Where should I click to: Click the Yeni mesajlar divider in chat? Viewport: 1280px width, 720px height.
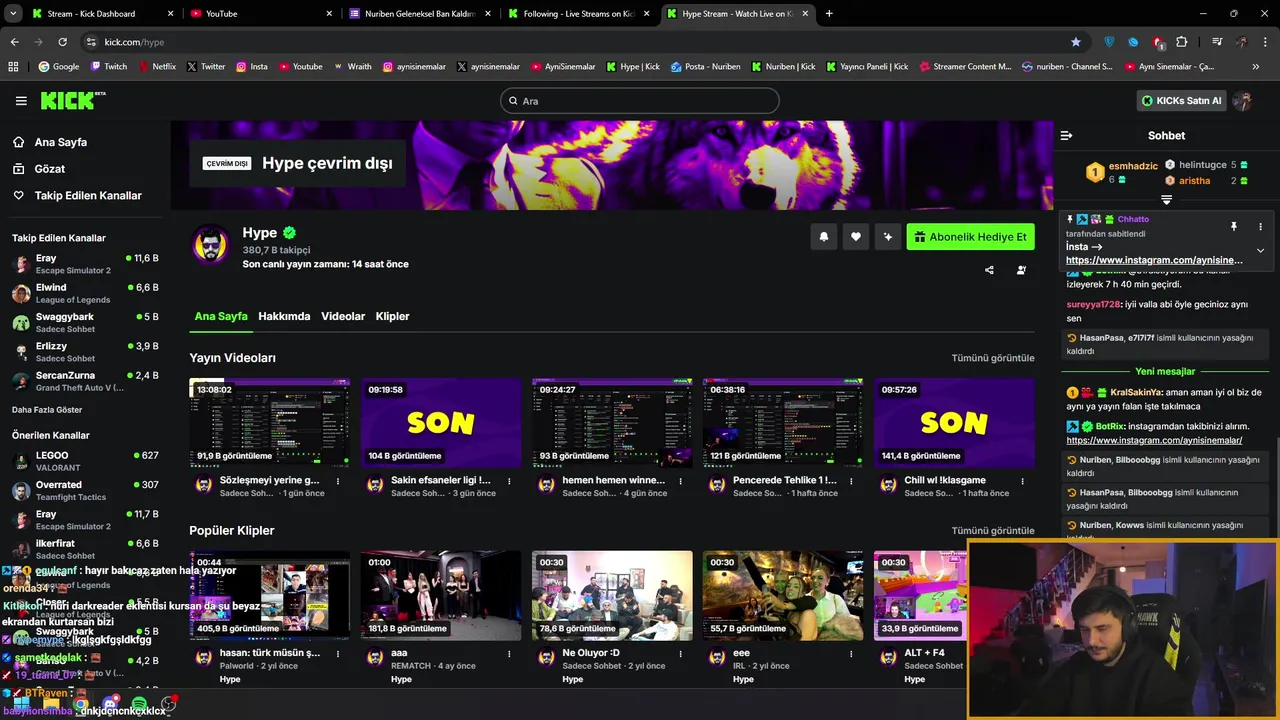[x=1165, y=372]
